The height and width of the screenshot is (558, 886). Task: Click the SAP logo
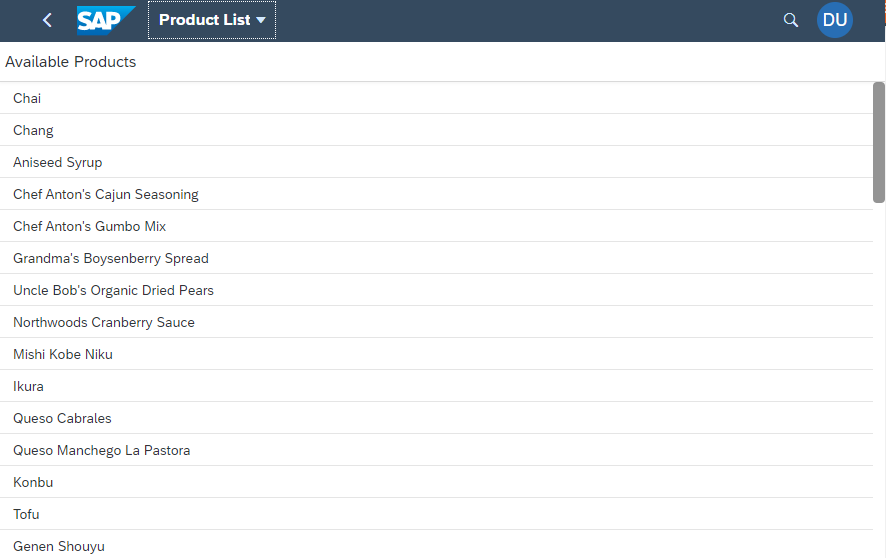(105, 20)
